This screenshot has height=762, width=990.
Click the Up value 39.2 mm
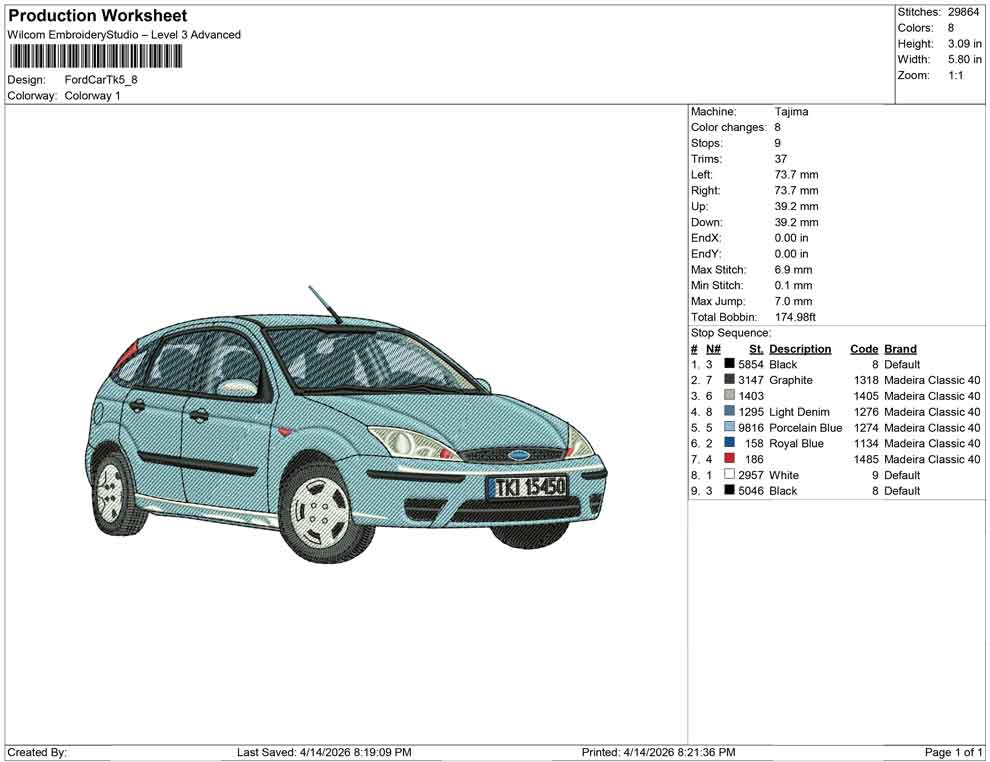click(x=796, y=206)
